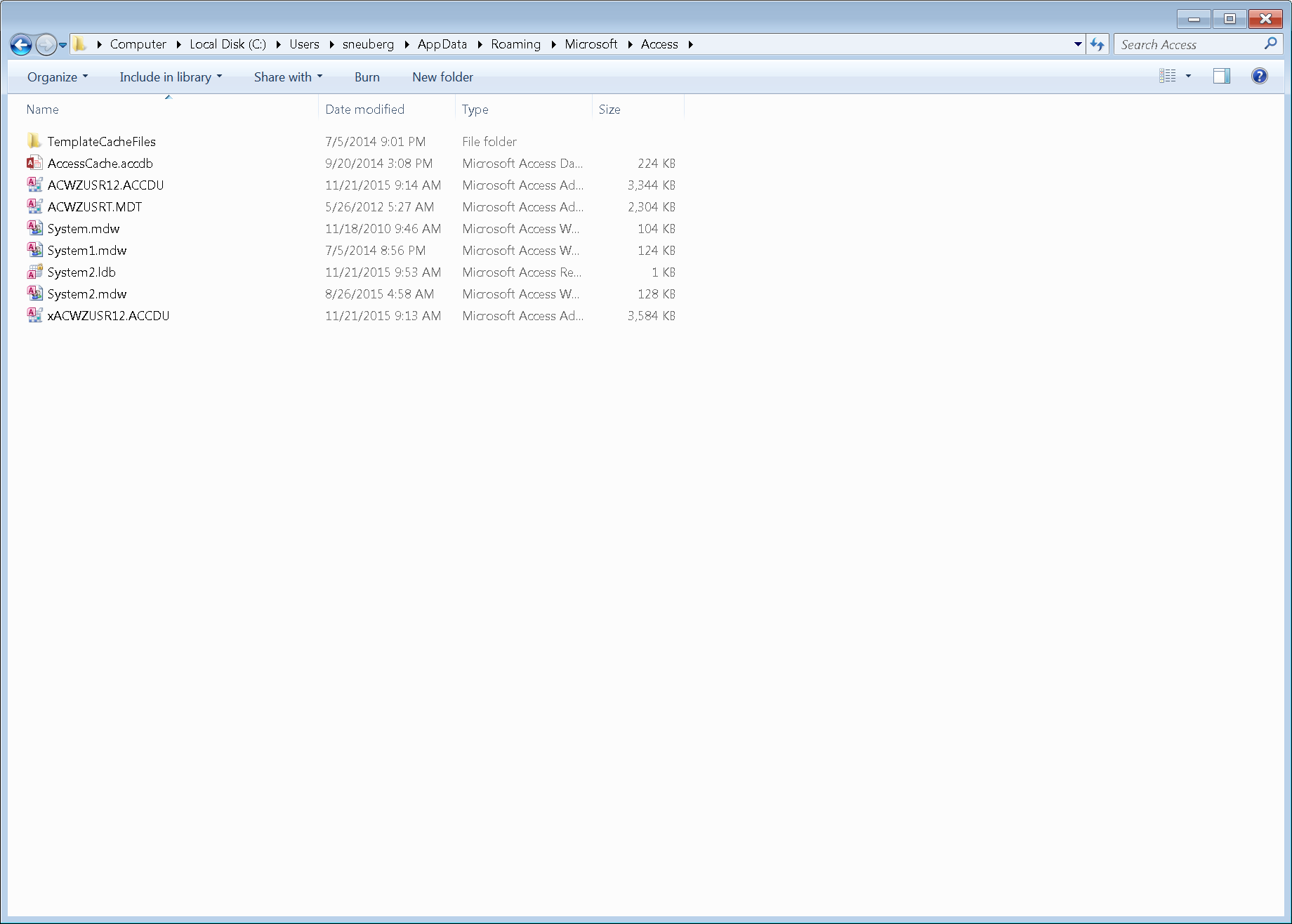Viewport: 1292px width, 924px height.
Task: Navigate to Microsoft in the breadcrumb
Action: [x=591, y=44]
